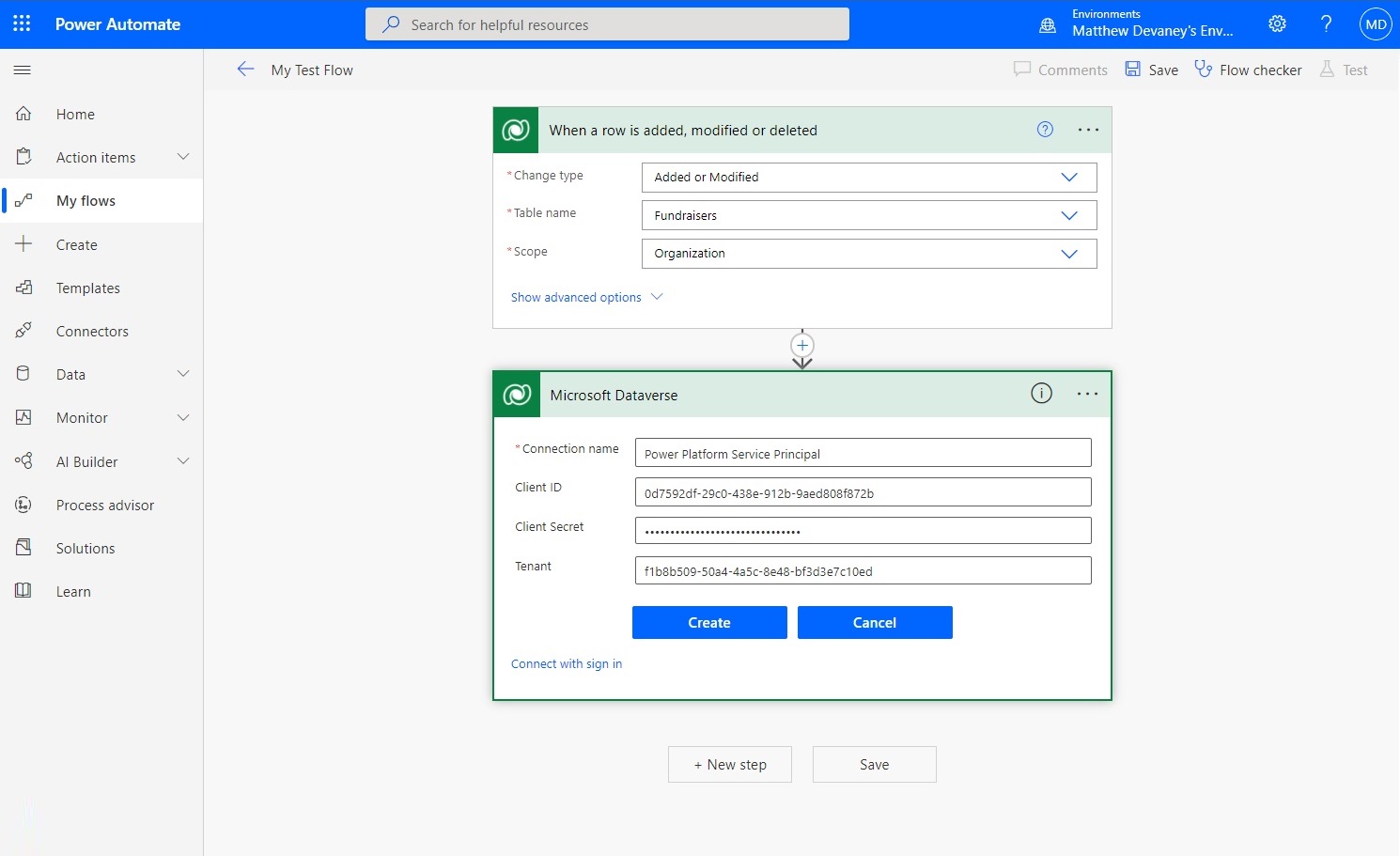
Task: Collapse the left navigation with hamburger icon
Action: [22, 70]
